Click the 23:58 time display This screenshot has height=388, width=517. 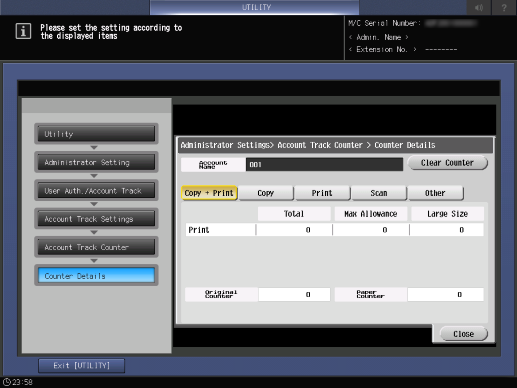click(x=23, y=382)
